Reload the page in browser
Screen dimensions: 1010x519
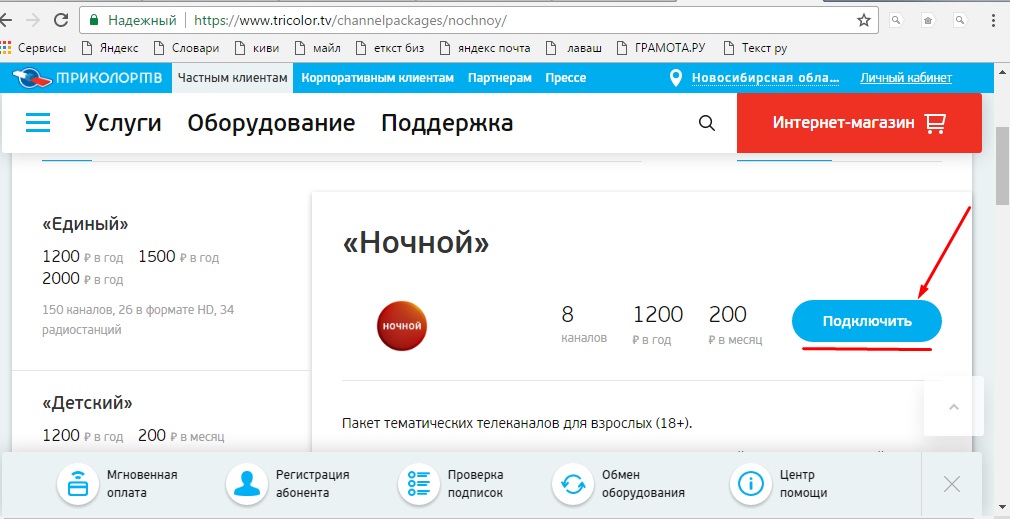point(61,20)
